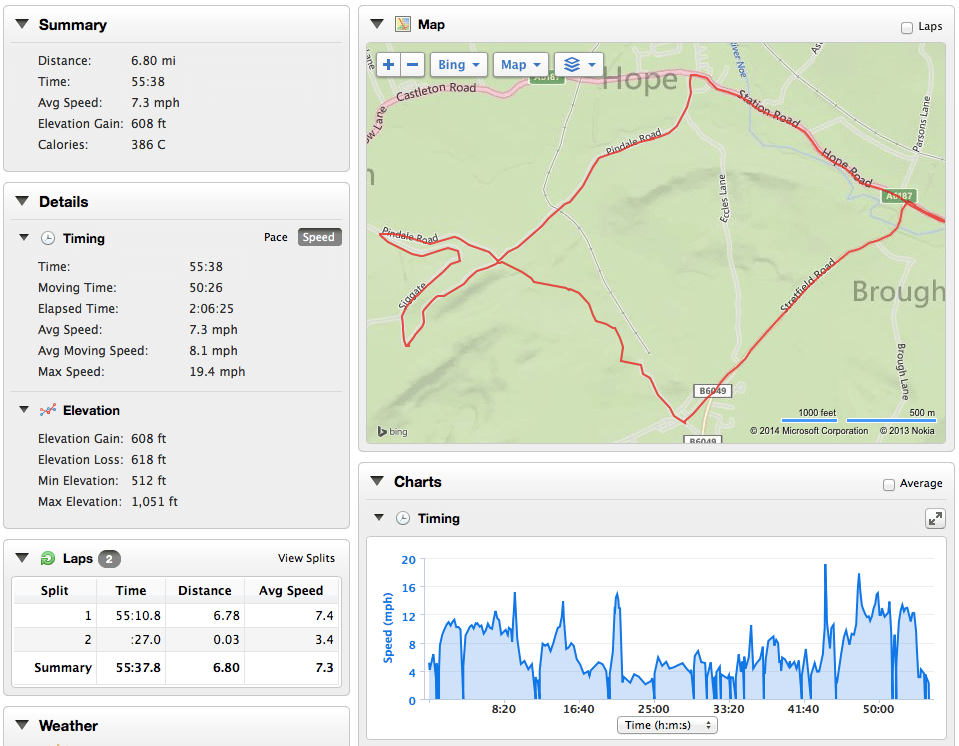Click the Map panel icon

pyautogui.click(x=403, y=24)
